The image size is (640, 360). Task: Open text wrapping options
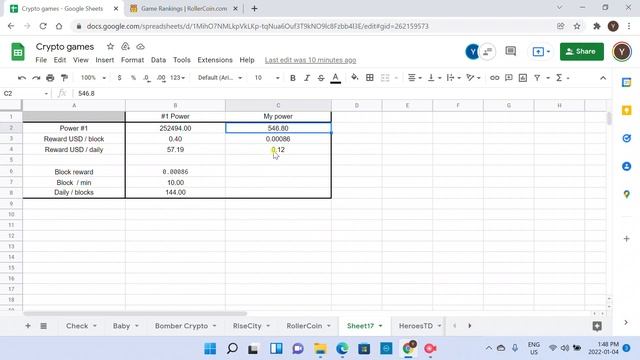453,78
